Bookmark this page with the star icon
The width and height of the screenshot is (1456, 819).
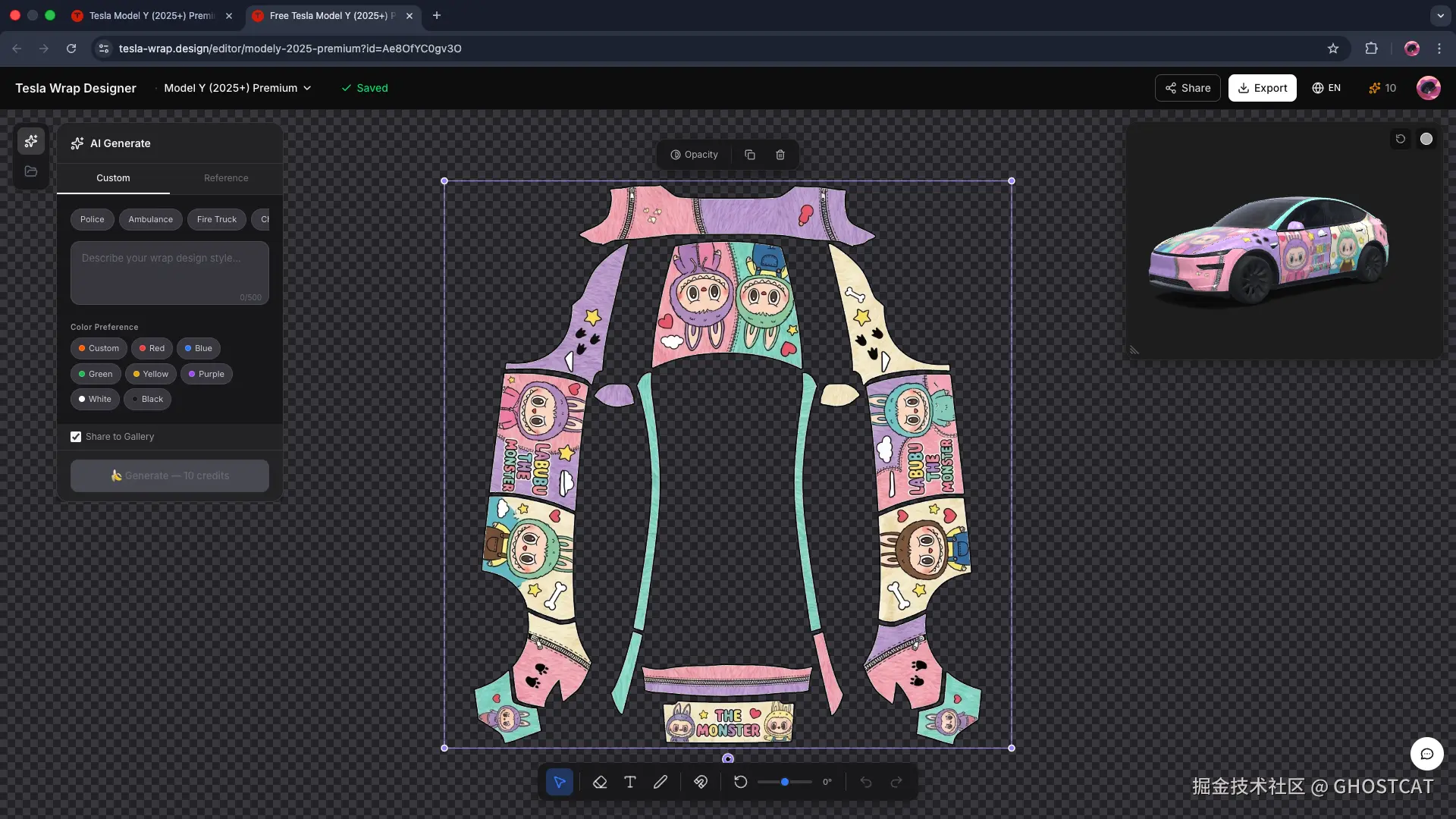(1333, 49)
